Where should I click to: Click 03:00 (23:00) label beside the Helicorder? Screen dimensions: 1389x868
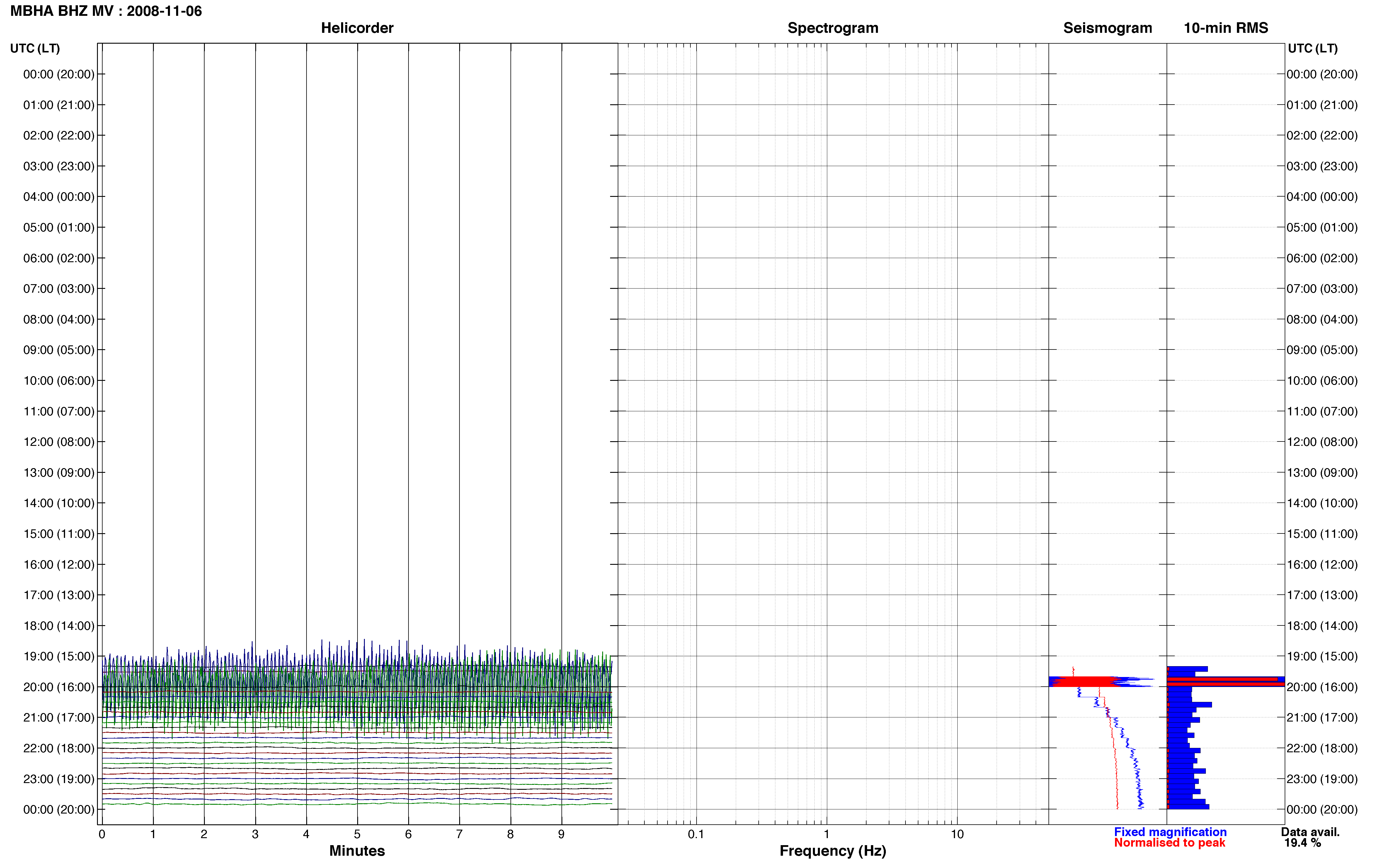(59, 166)
